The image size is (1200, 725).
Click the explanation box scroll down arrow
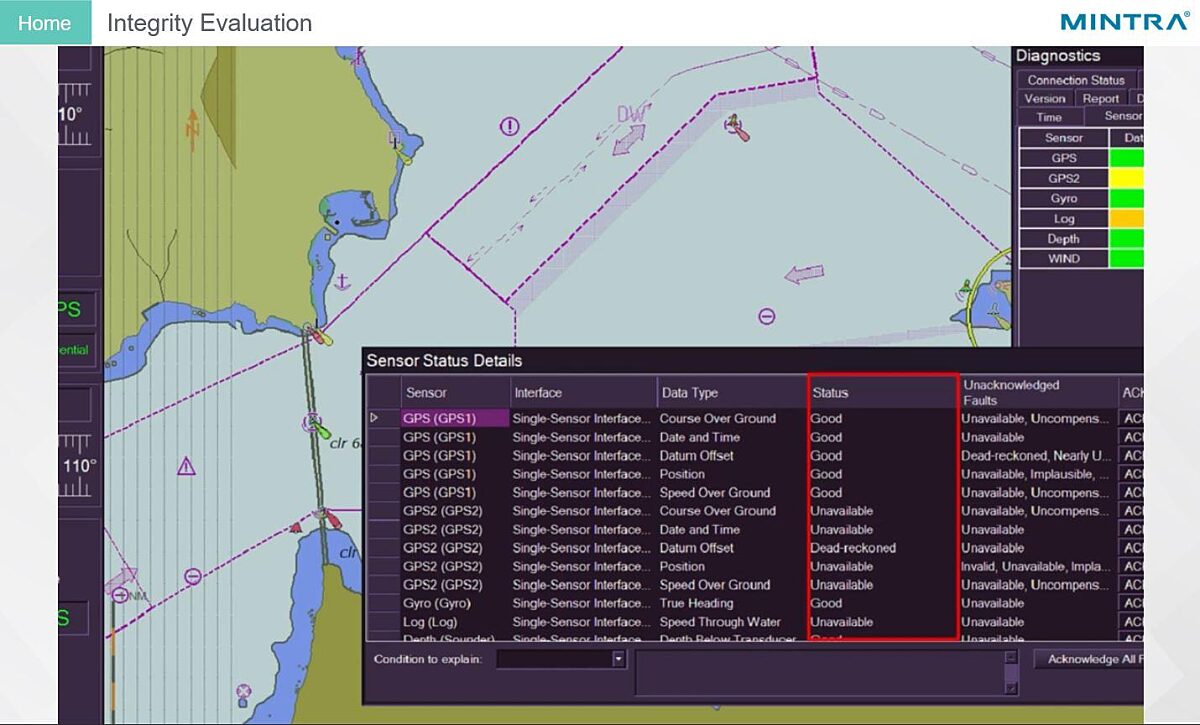click(1011, 688)
